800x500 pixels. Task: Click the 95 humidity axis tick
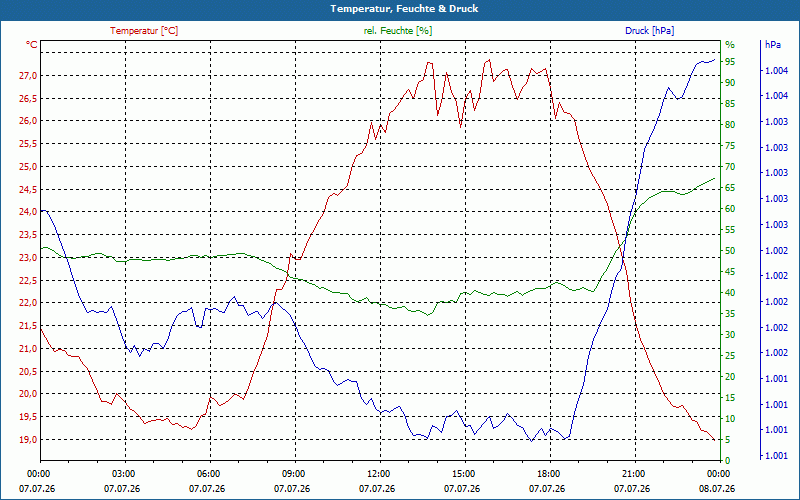730,62
